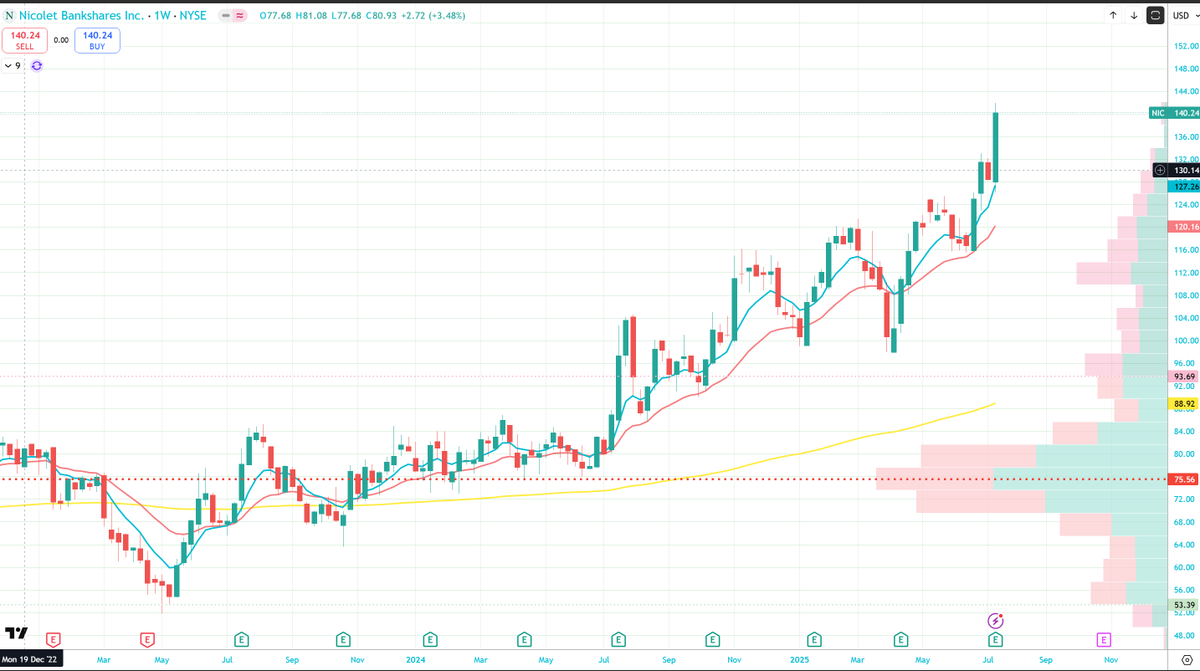Click the pink approximate-data indicator icon
1200x671 pixels.
click(x=240, y=16)
